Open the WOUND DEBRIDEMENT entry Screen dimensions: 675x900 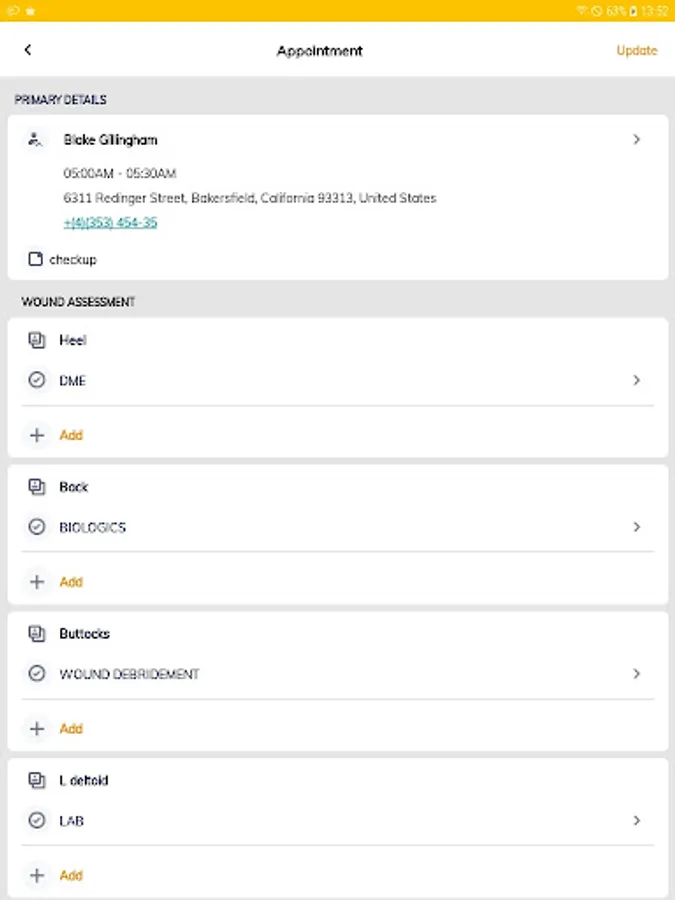[x=130, y=674]
